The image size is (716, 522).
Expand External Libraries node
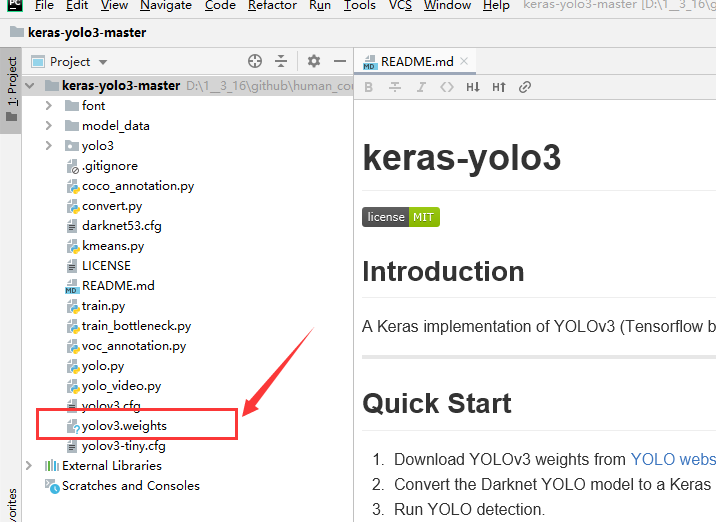pyautogui.click(x=29, y=466)
